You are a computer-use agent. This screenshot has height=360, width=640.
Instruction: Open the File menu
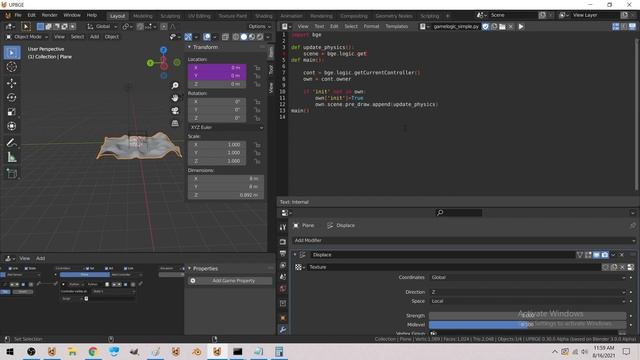tap(18, 15)
